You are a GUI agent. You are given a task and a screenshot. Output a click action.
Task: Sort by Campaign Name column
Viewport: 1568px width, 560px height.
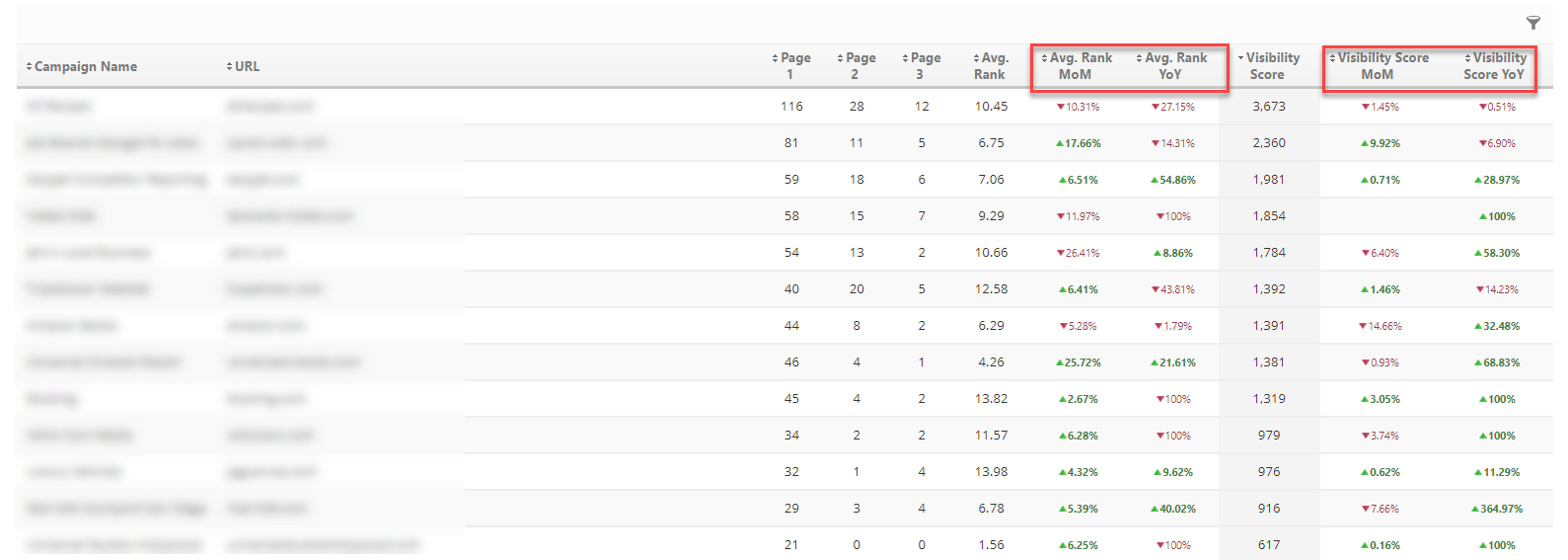coord(85,66)
